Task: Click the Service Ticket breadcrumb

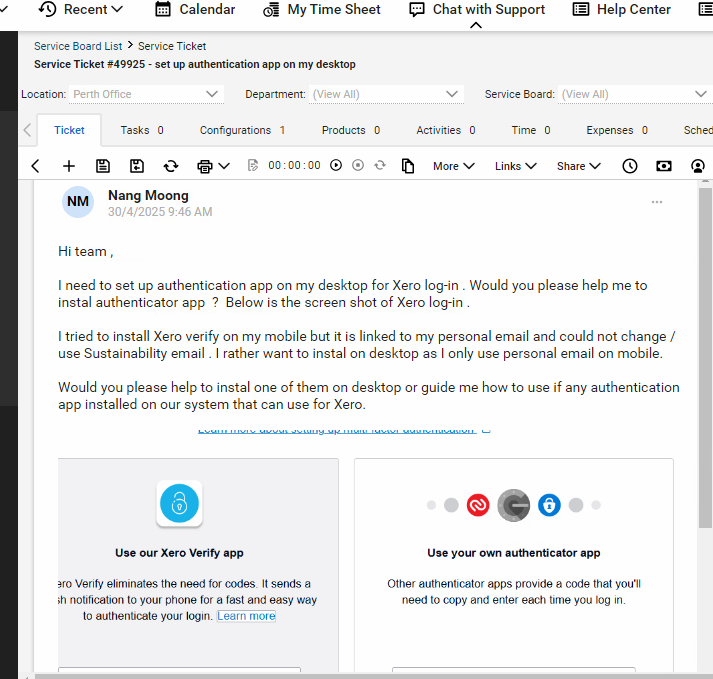Action: click(172, 46)
